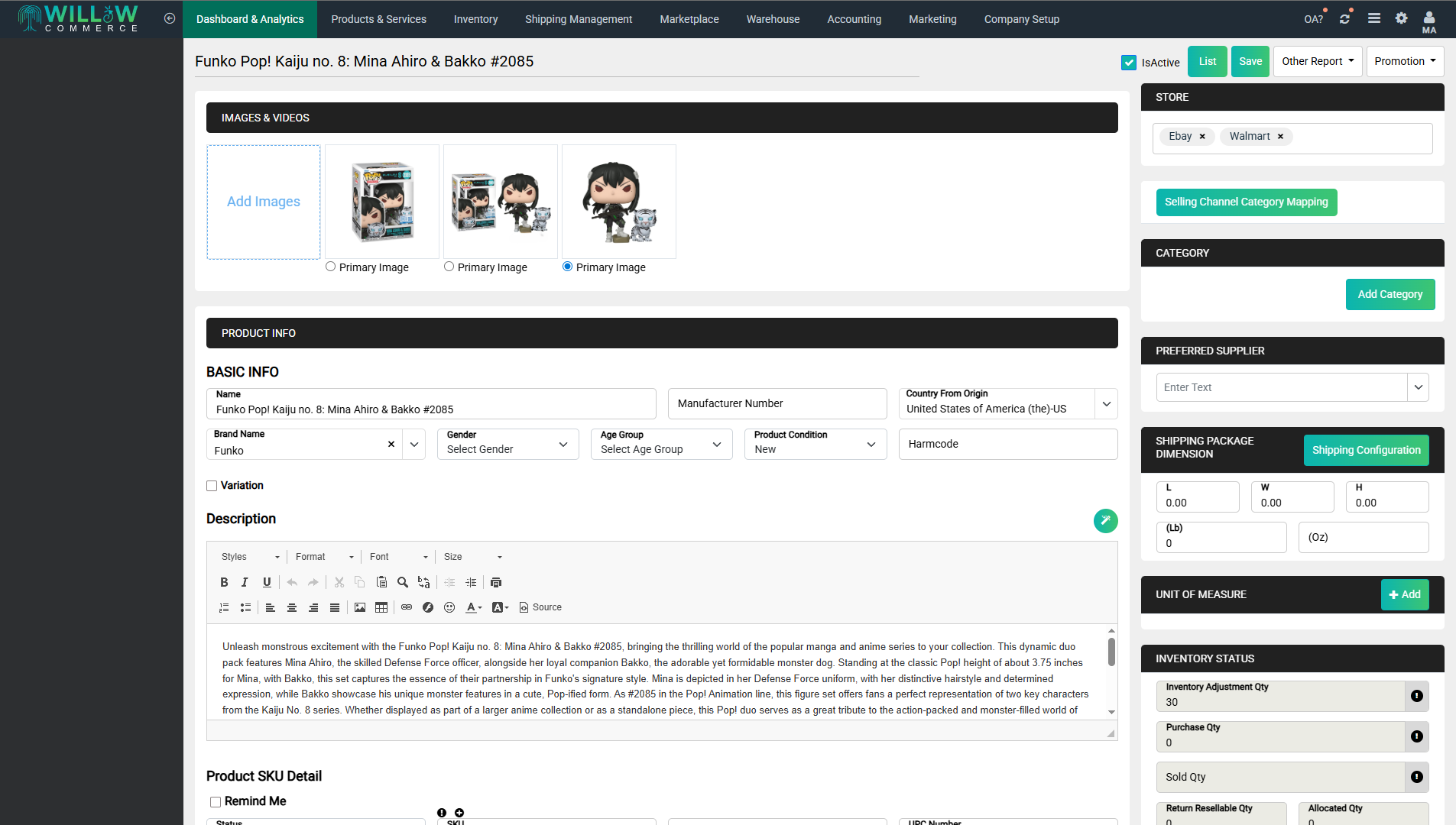1456x825 pixels.
Task: Open the Warehouse menu
Action: (773, 19)
